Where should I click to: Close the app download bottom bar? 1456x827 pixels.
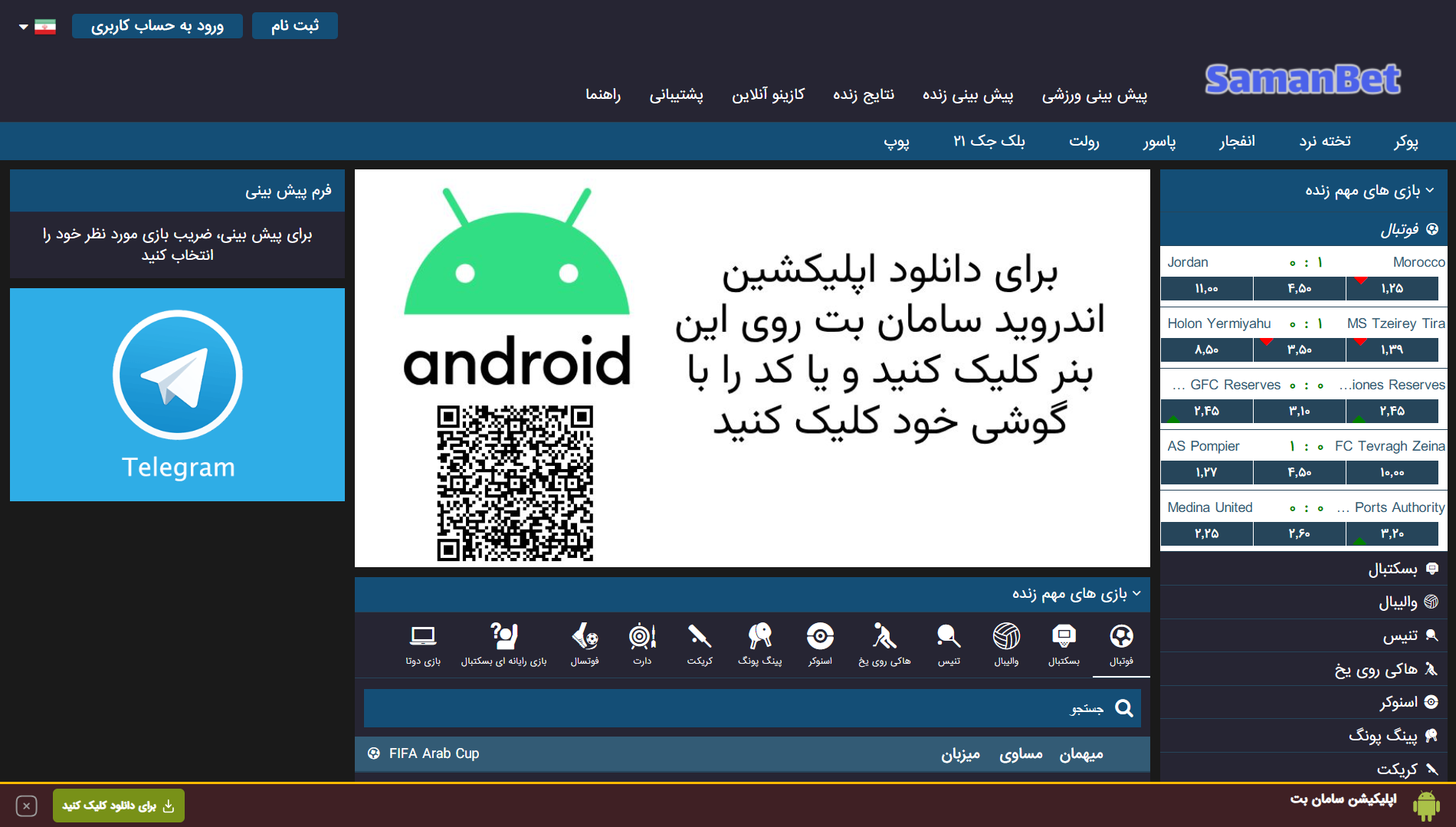26,806
